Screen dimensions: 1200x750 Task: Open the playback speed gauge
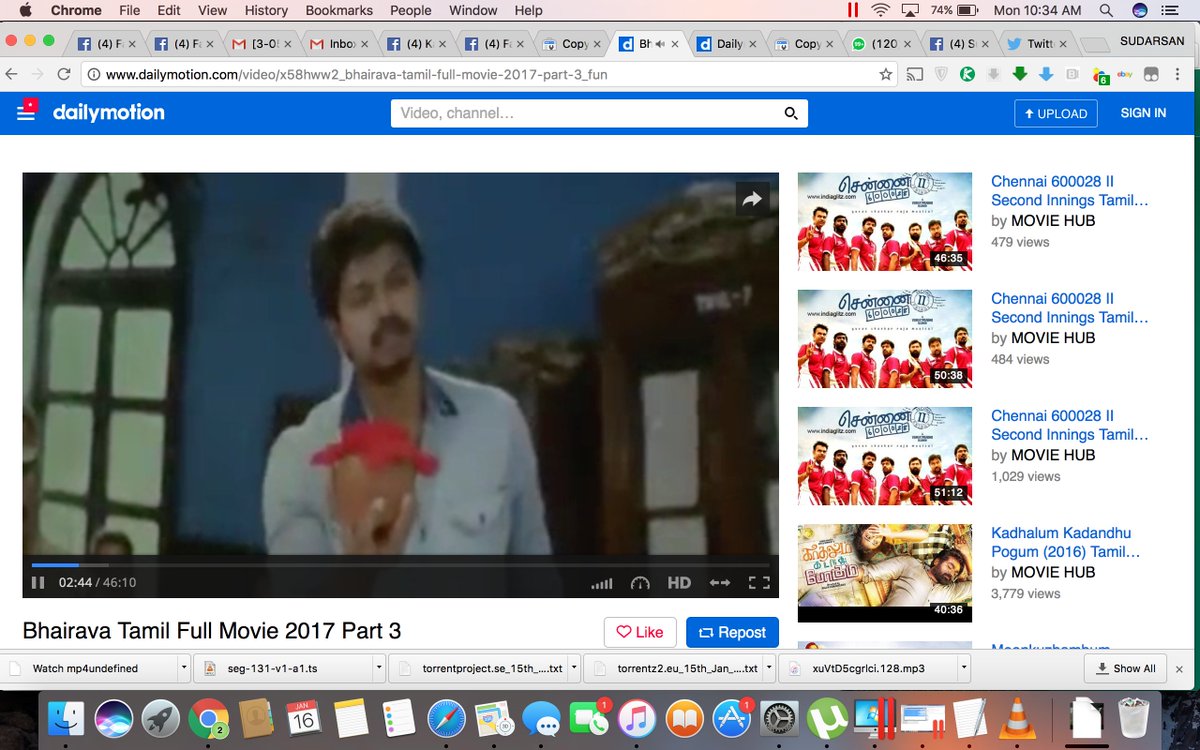point(640,583)
